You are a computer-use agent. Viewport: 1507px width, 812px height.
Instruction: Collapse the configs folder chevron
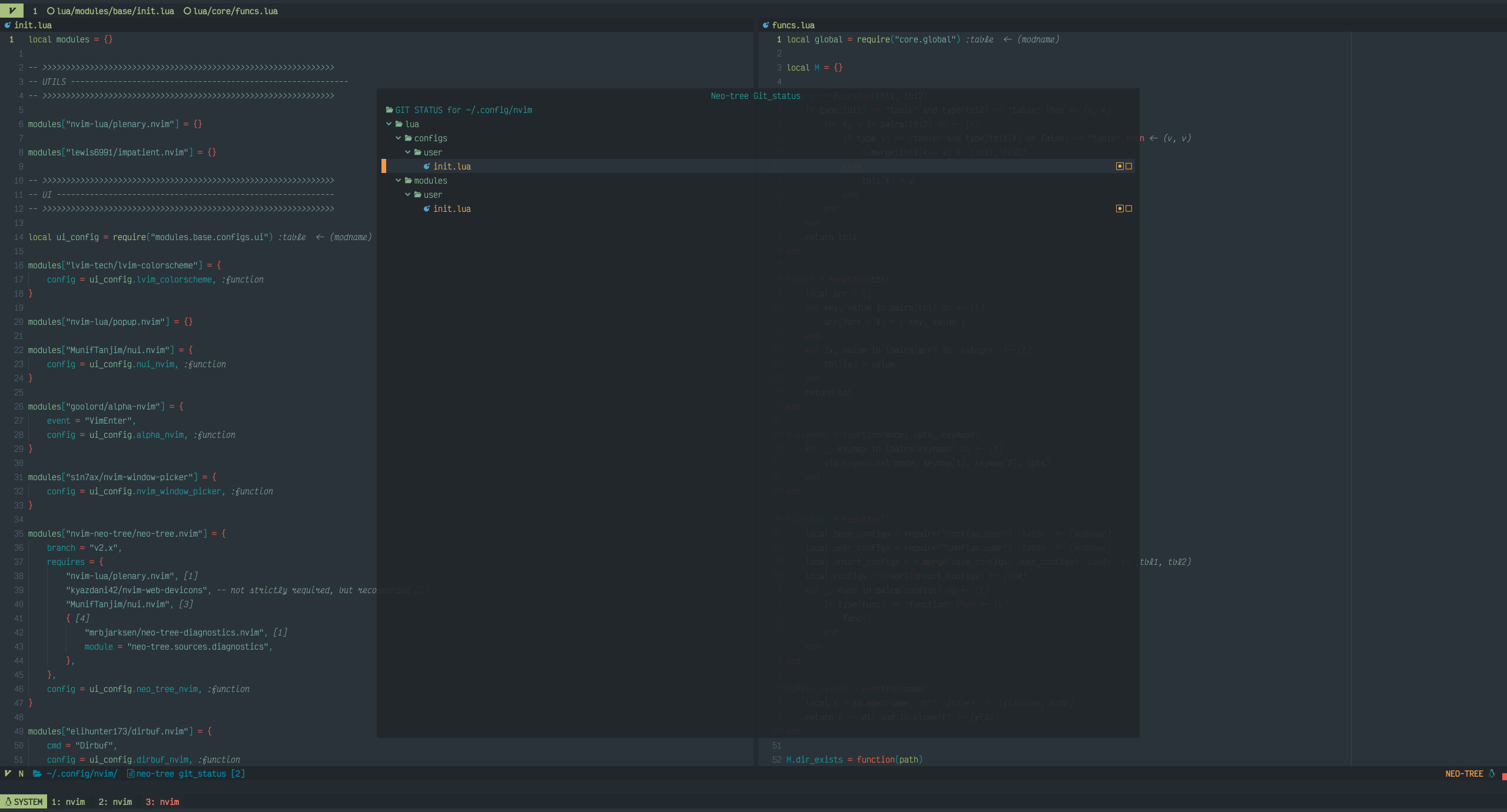click(x=399, y=138)
